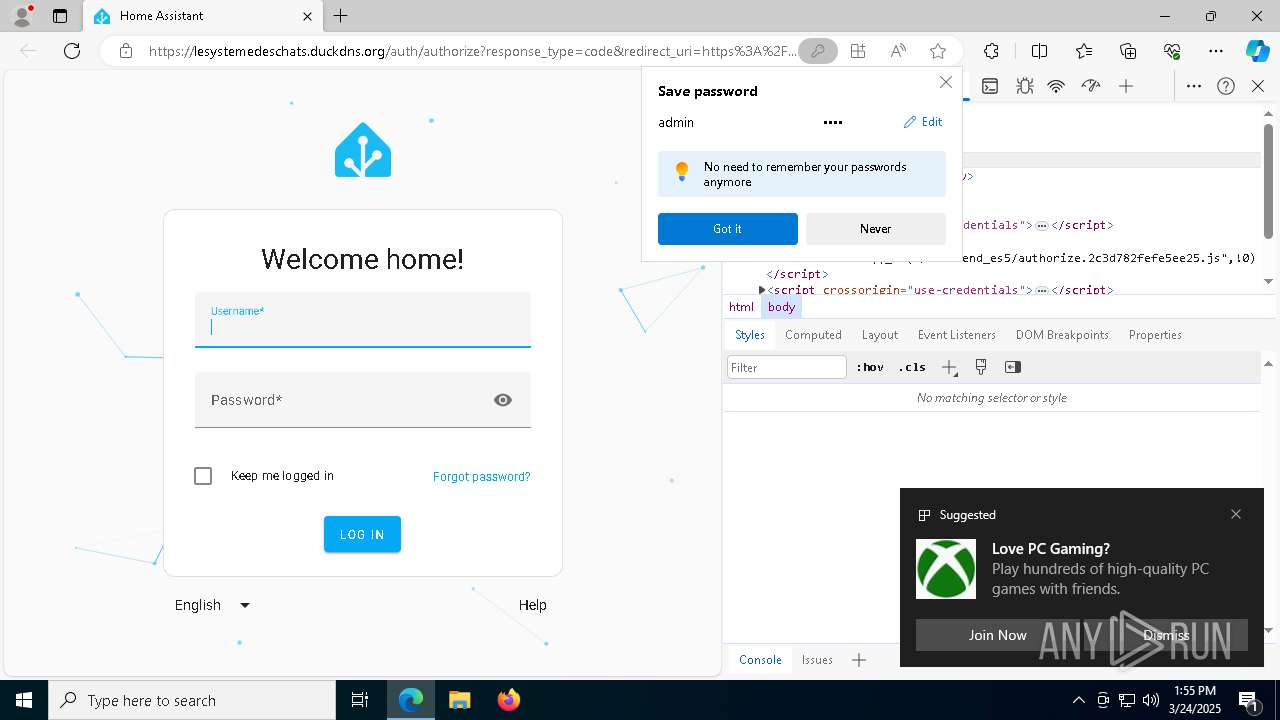The height and width of the screenshot is (720, 1280).
Task: Click the Read aloud icon
Action: [898, 51]
